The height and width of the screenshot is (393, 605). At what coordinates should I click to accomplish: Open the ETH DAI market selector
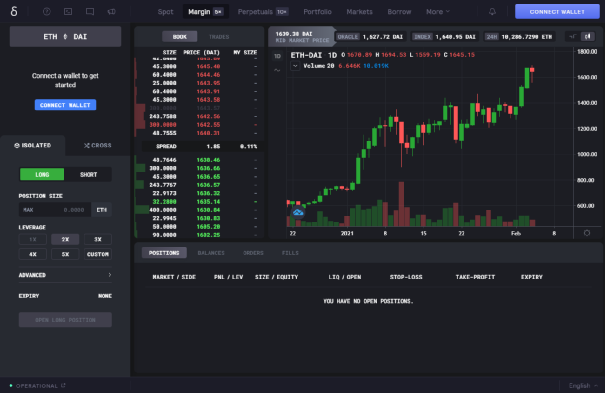[65, 37]
